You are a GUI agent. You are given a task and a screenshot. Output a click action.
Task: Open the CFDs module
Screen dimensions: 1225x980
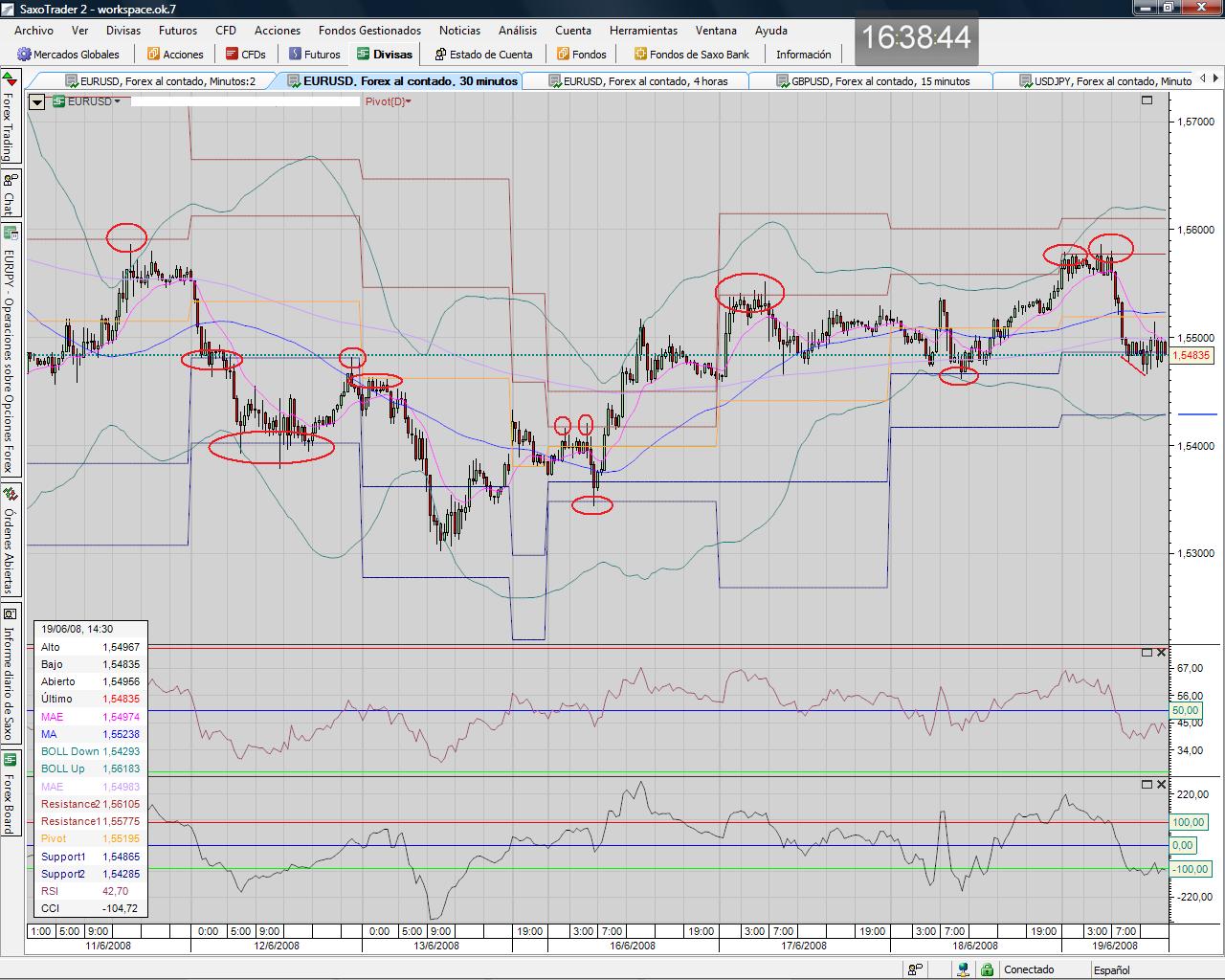pyautogui.click(x=245, y=55)
